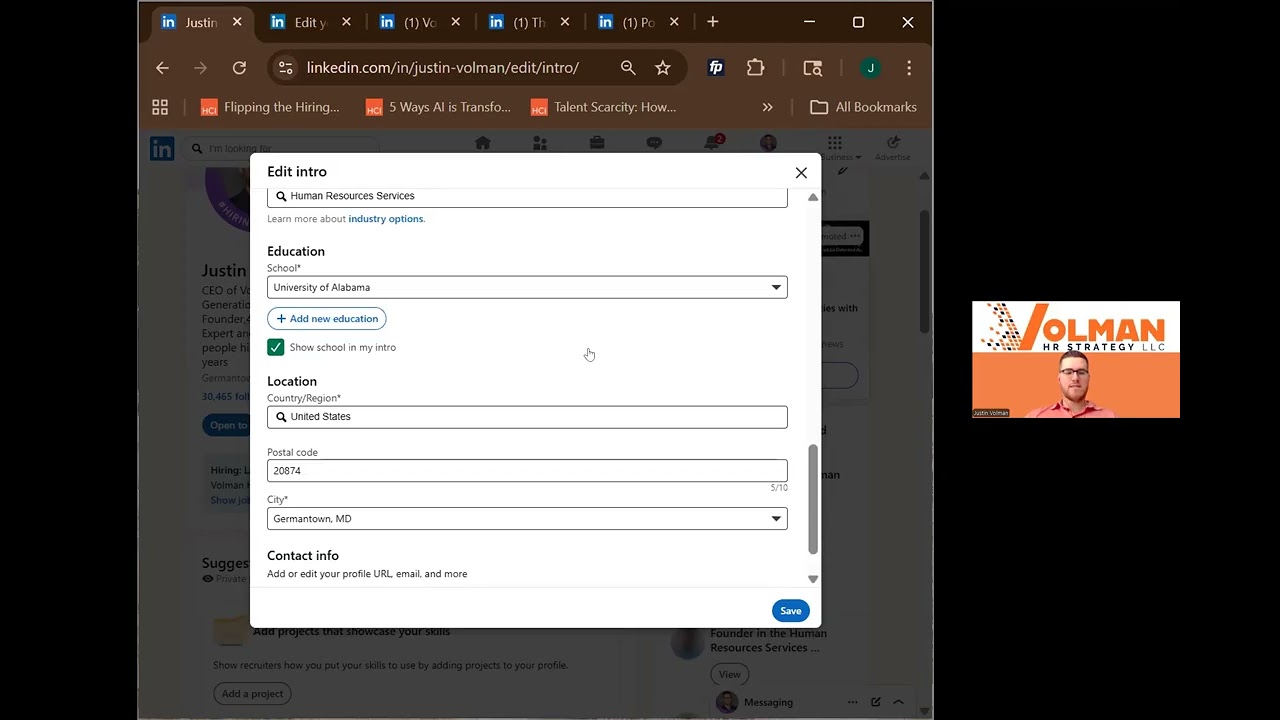This screenshot has width=1280, height=720.
Task: Open the Chrome profile avatar J
Action: pyautogui.click(x=871, y=68)
